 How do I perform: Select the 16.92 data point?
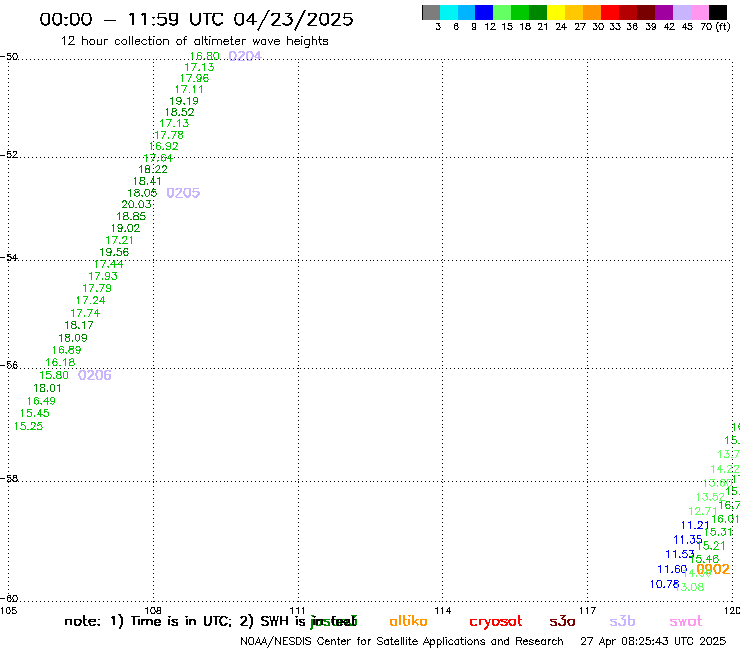click(x=163, y=146)
